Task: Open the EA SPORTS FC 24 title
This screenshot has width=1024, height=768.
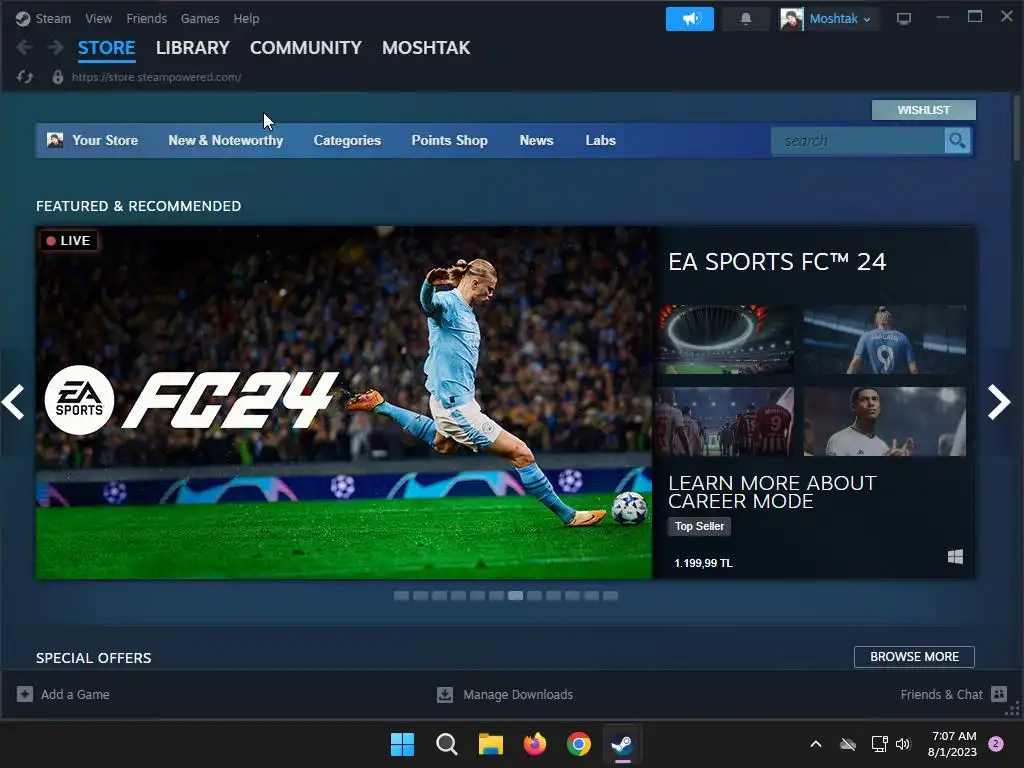Action: [x=777, y=262]
